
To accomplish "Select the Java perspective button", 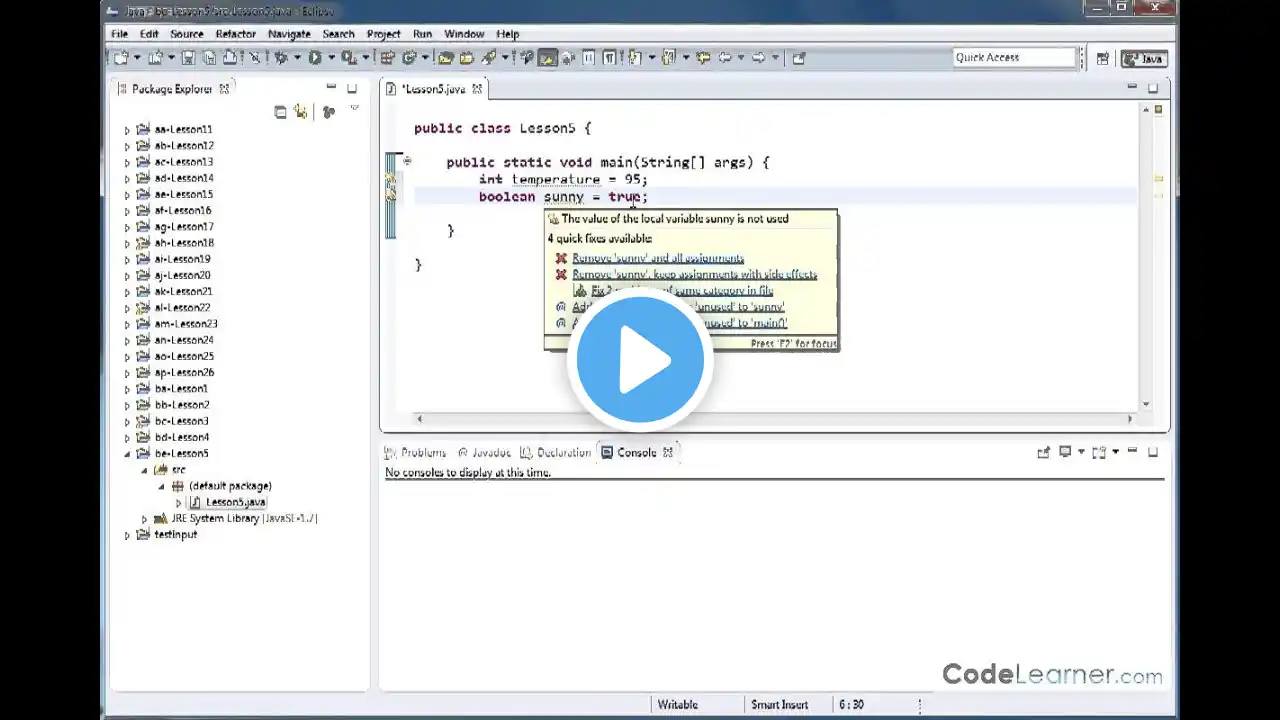I will tap(1144, 58).
